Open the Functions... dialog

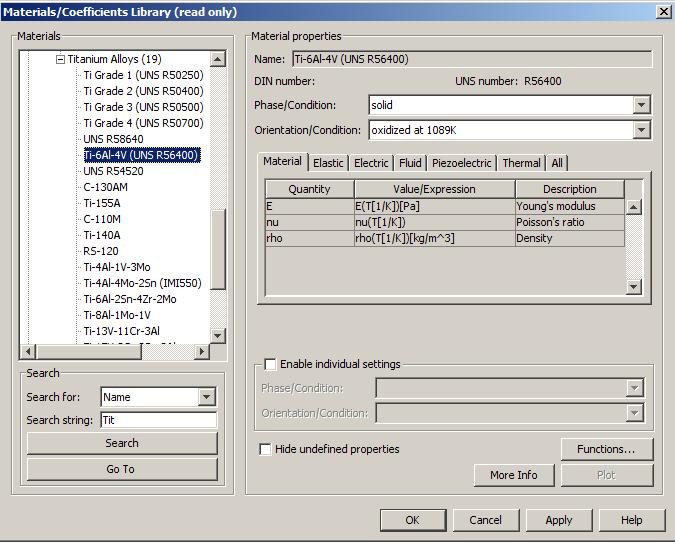click(x=607, y=449)
